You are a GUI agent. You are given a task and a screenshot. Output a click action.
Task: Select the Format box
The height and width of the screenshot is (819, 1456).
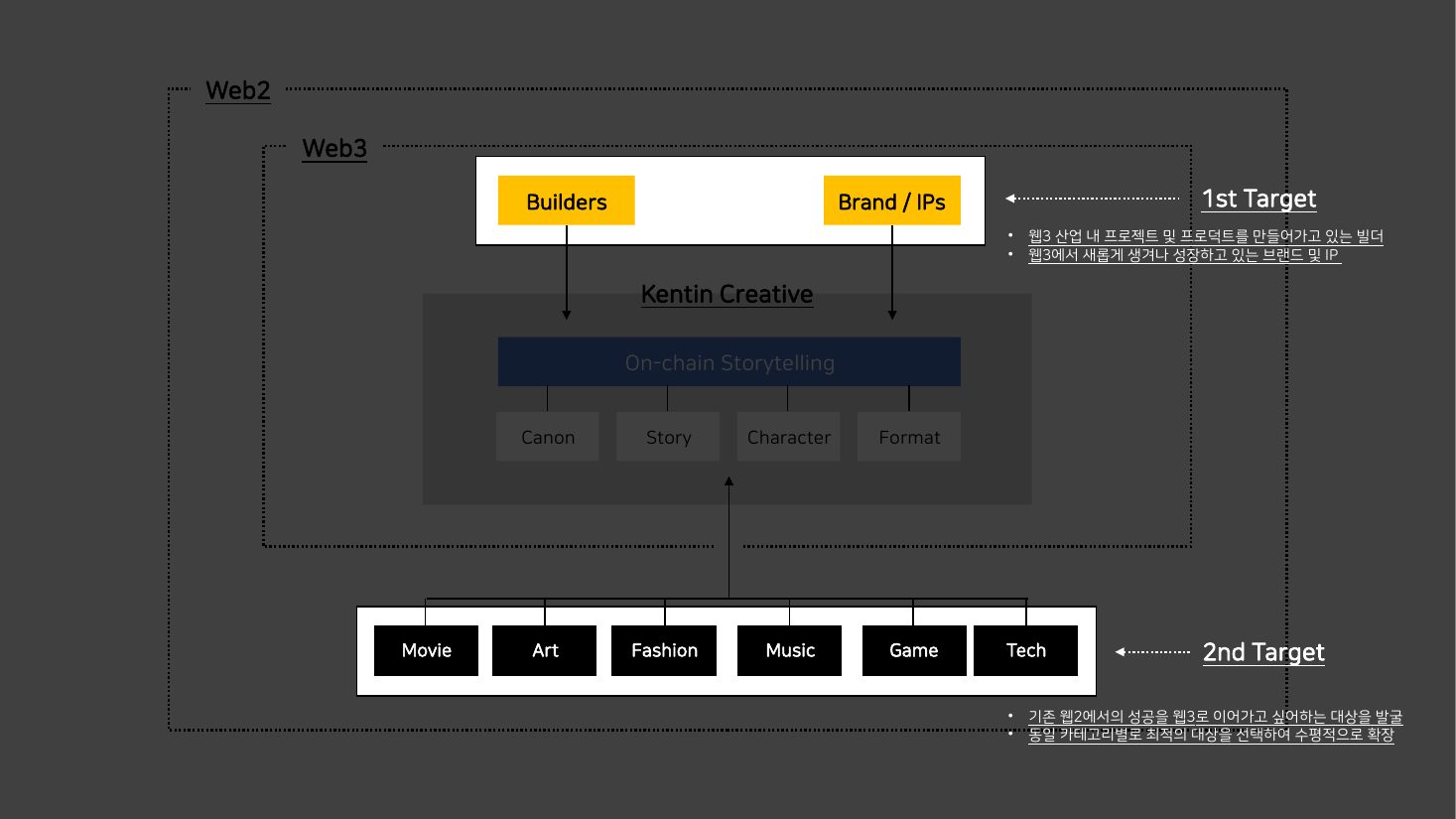[x=909, y=437]
